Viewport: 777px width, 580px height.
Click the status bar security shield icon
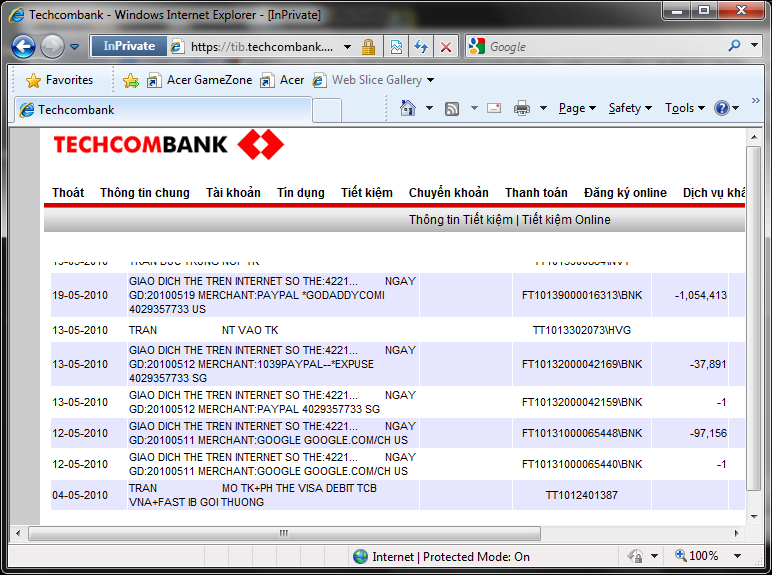click(635, 556)
